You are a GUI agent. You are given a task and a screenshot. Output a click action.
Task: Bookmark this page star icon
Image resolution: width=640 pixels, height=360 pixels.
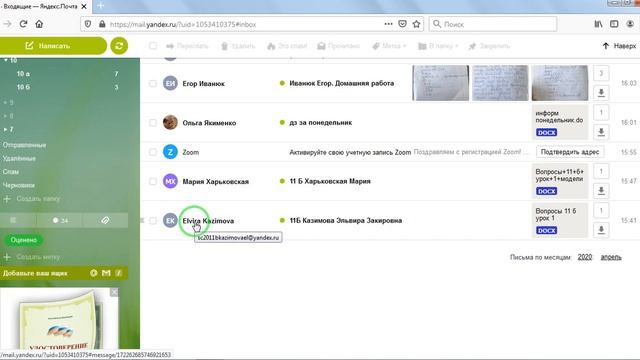click(x=416, y=24)
